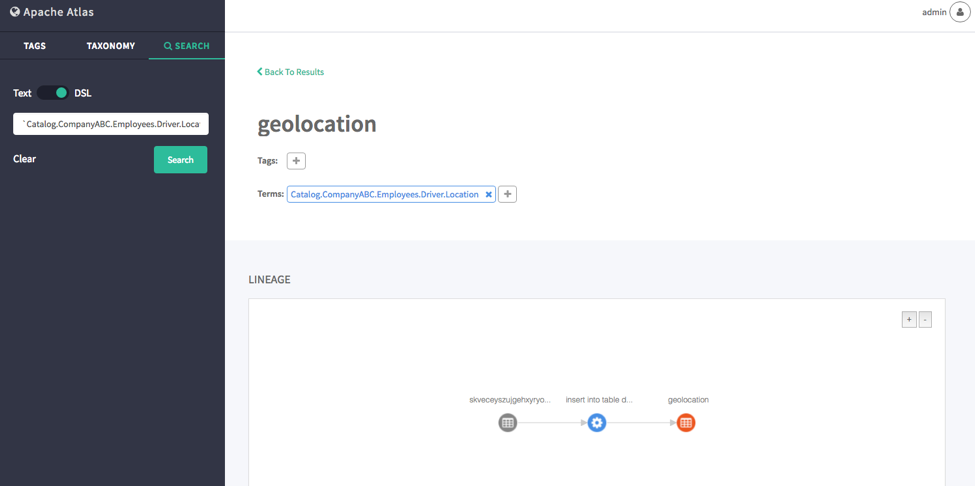Select the blue process gear lineage node

click(597, 423)
